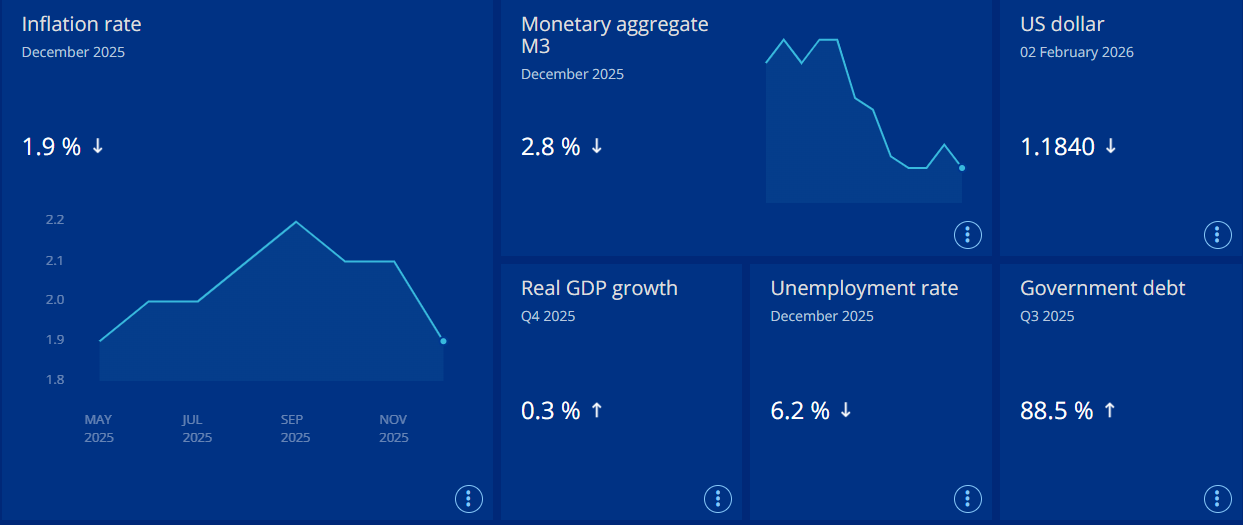Click the Government debt heading
This screenshot has width=1243, height=525.
tap(1102, 288)
